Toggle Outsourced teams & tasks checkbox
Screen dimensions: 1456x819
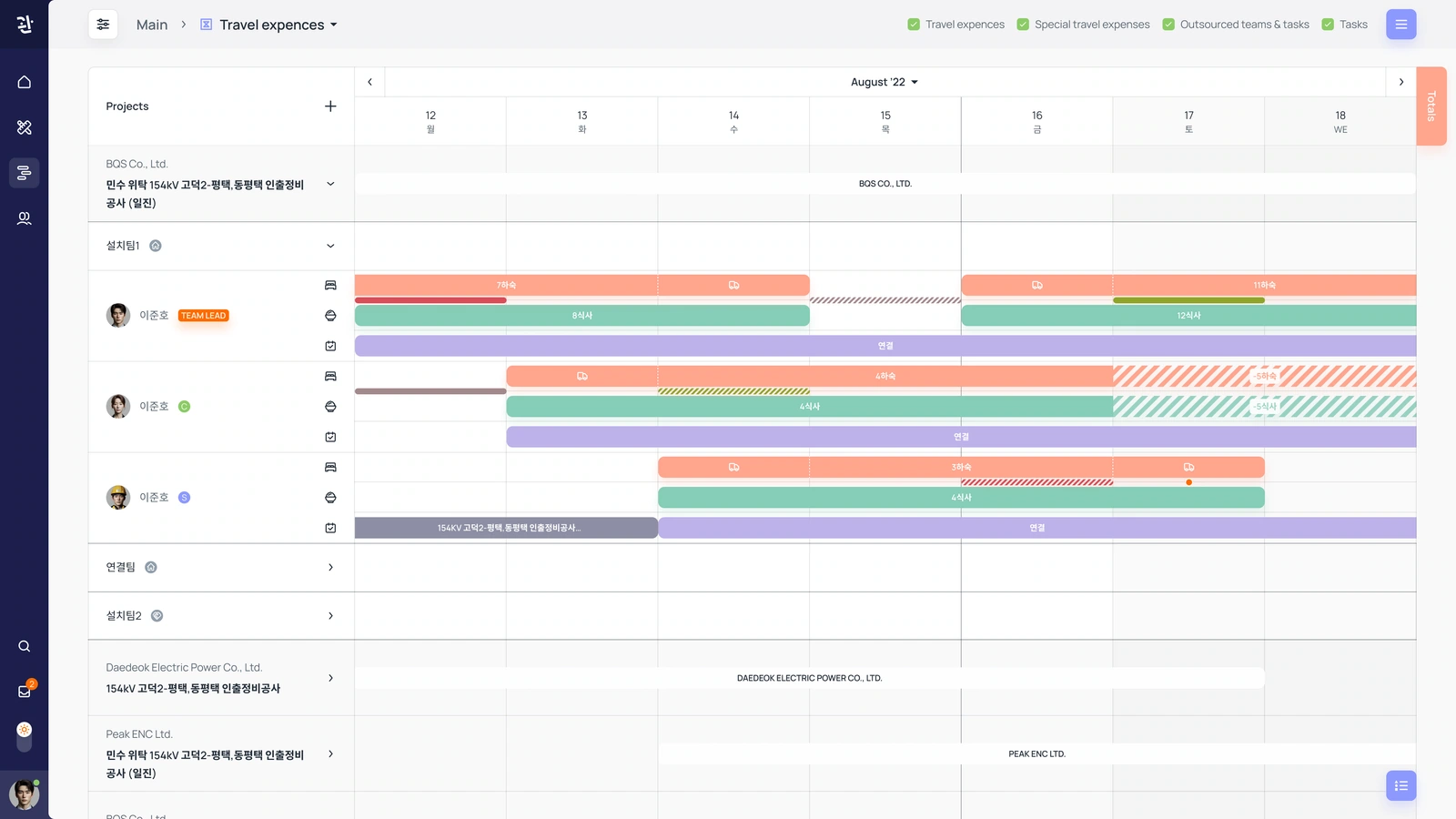click(1168, 25)
